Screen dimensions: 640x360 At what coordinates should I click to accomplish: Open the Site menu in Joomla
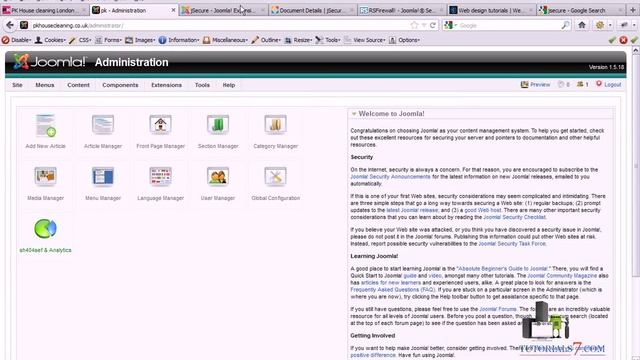17,85
